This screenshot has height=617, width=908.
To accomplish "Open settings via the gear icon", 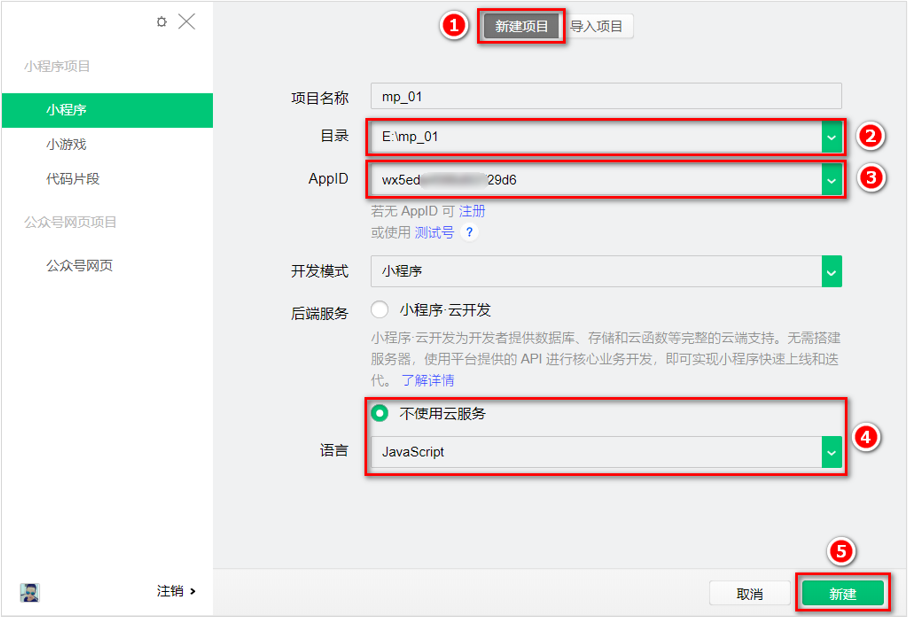I will tap(162, 22).
